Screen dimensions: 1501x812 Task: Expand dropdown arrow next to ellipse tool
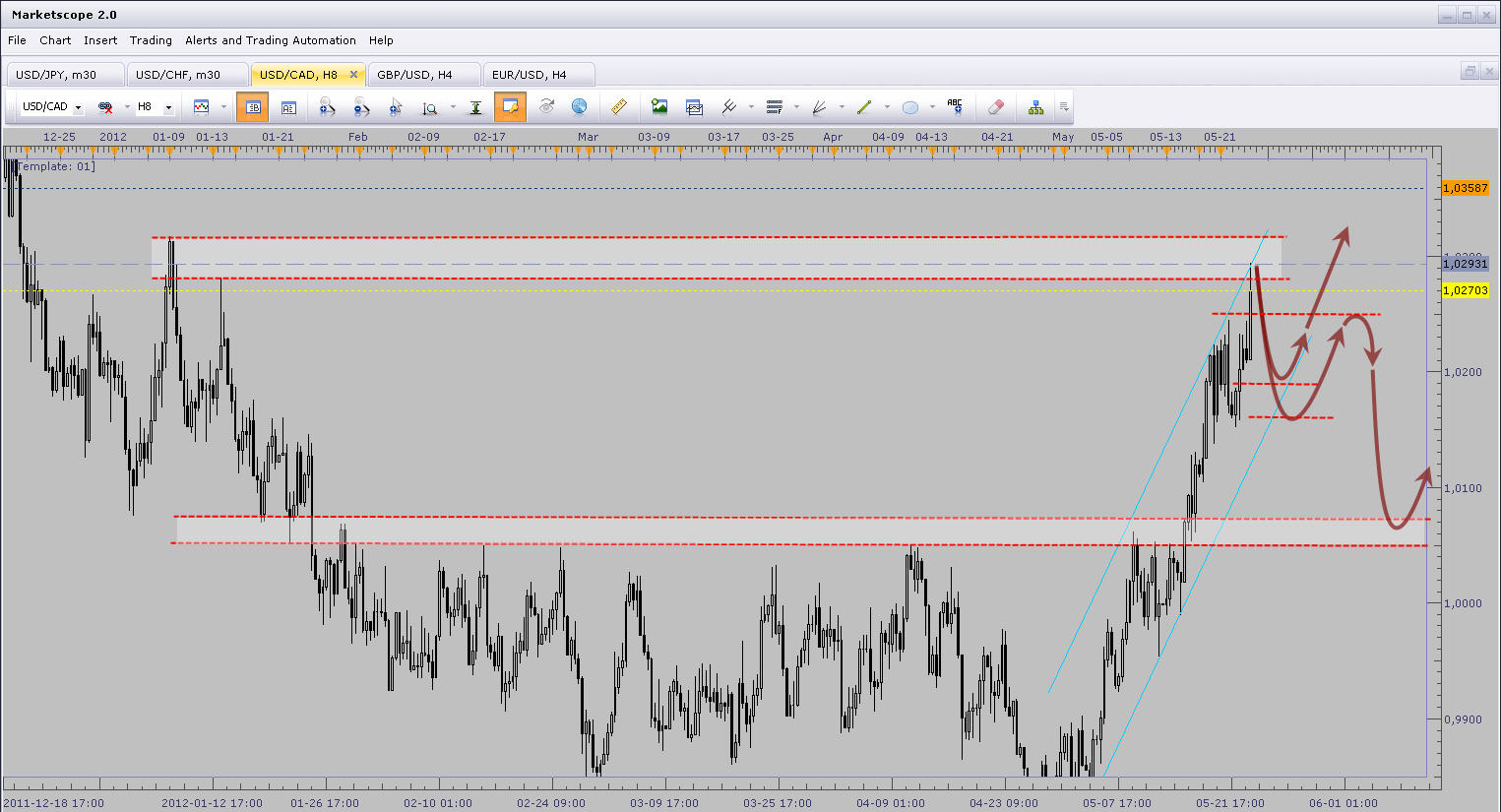[x=932, y=107]
